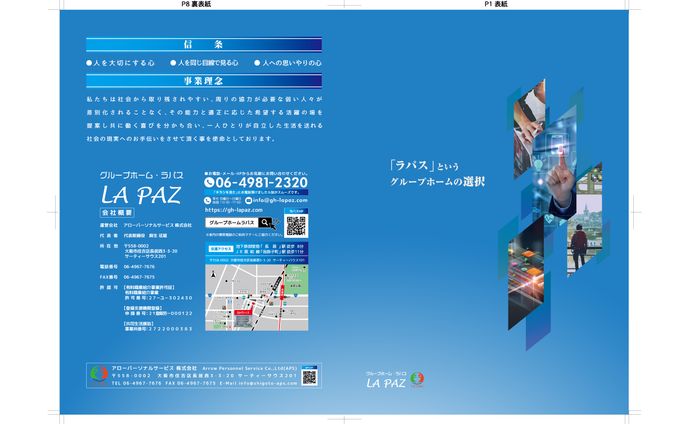Click the 信条 header bar
688x424 pixels.
pos(204,44)
